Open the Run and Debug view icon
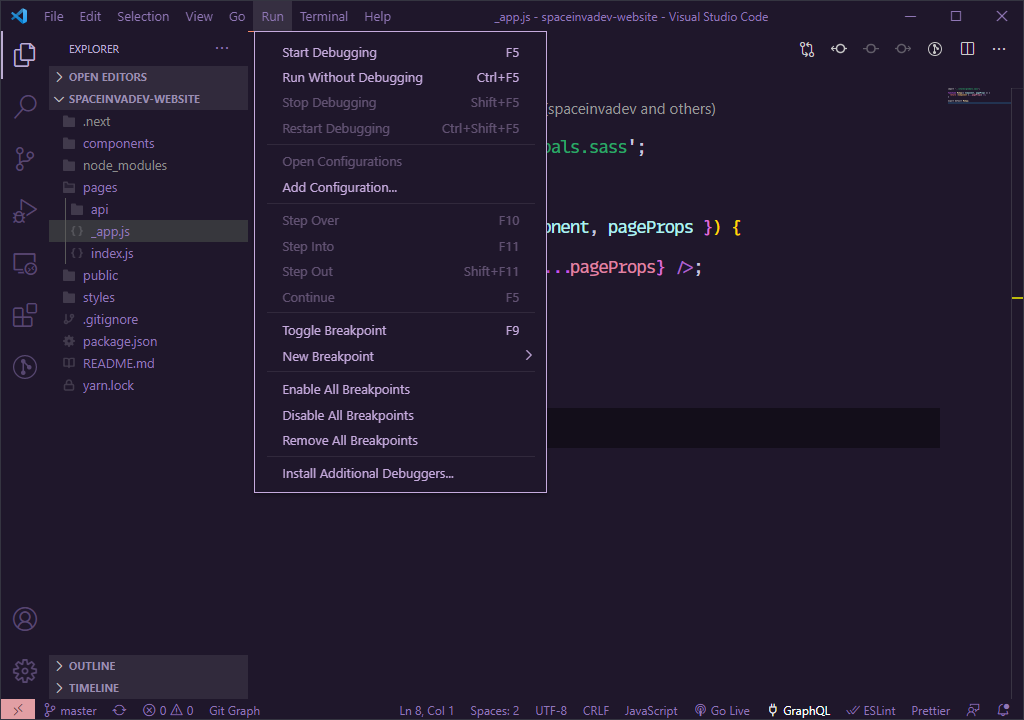Image resolution: width=1024 pixels, height=720 pixels. (x=24, y=211)
